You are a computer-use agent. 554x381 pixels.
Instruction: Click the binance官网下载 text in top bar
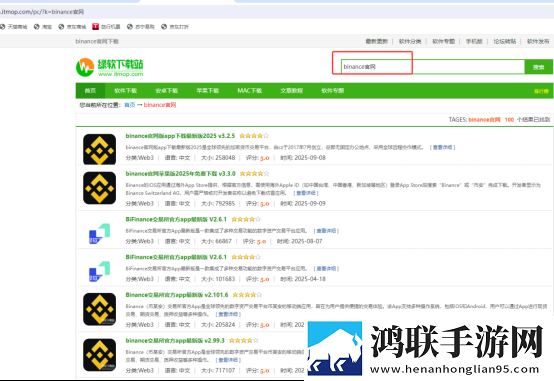pos(97,41)
